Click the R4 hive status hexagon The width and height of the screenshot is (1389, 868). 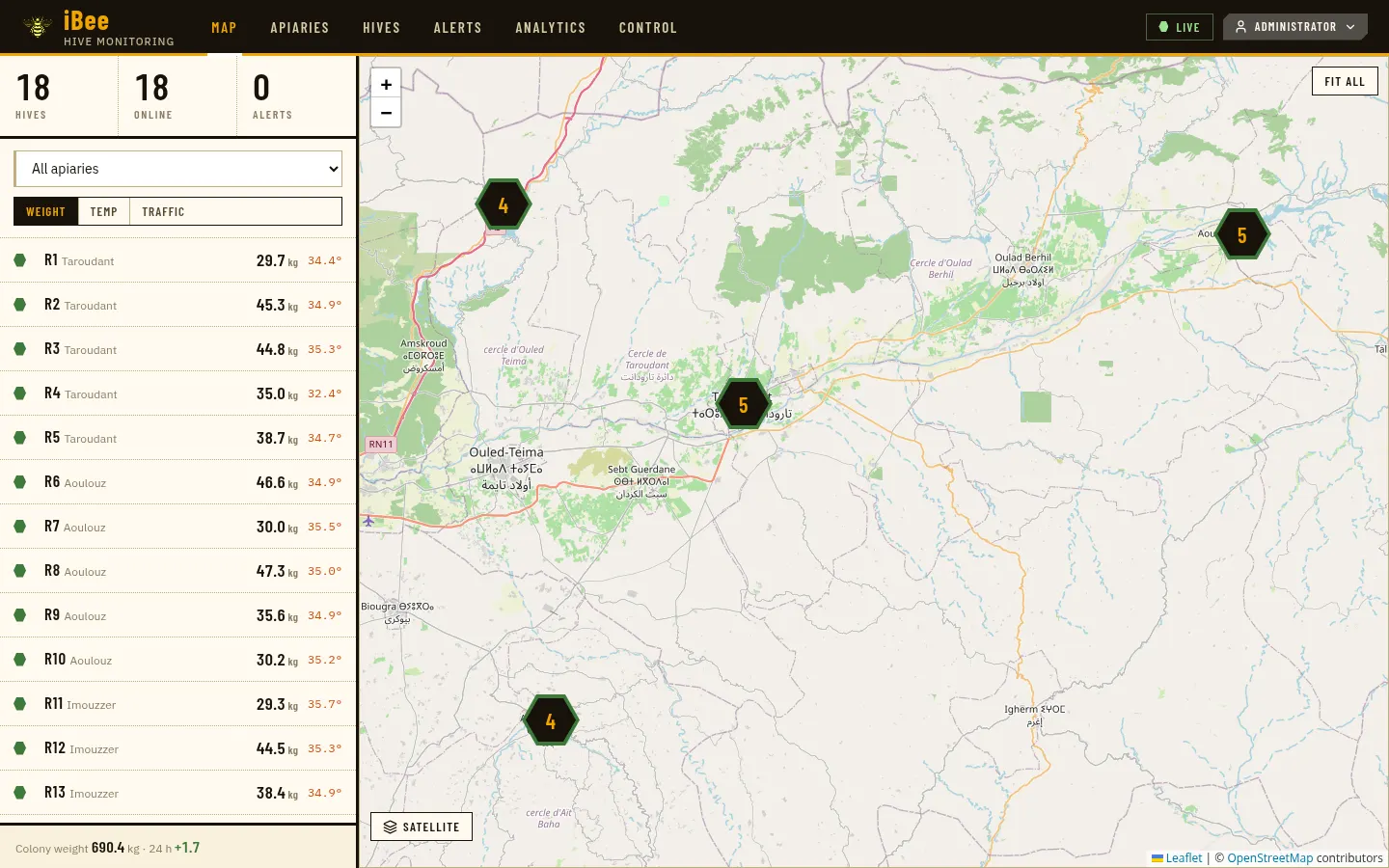tap(19, 393)
